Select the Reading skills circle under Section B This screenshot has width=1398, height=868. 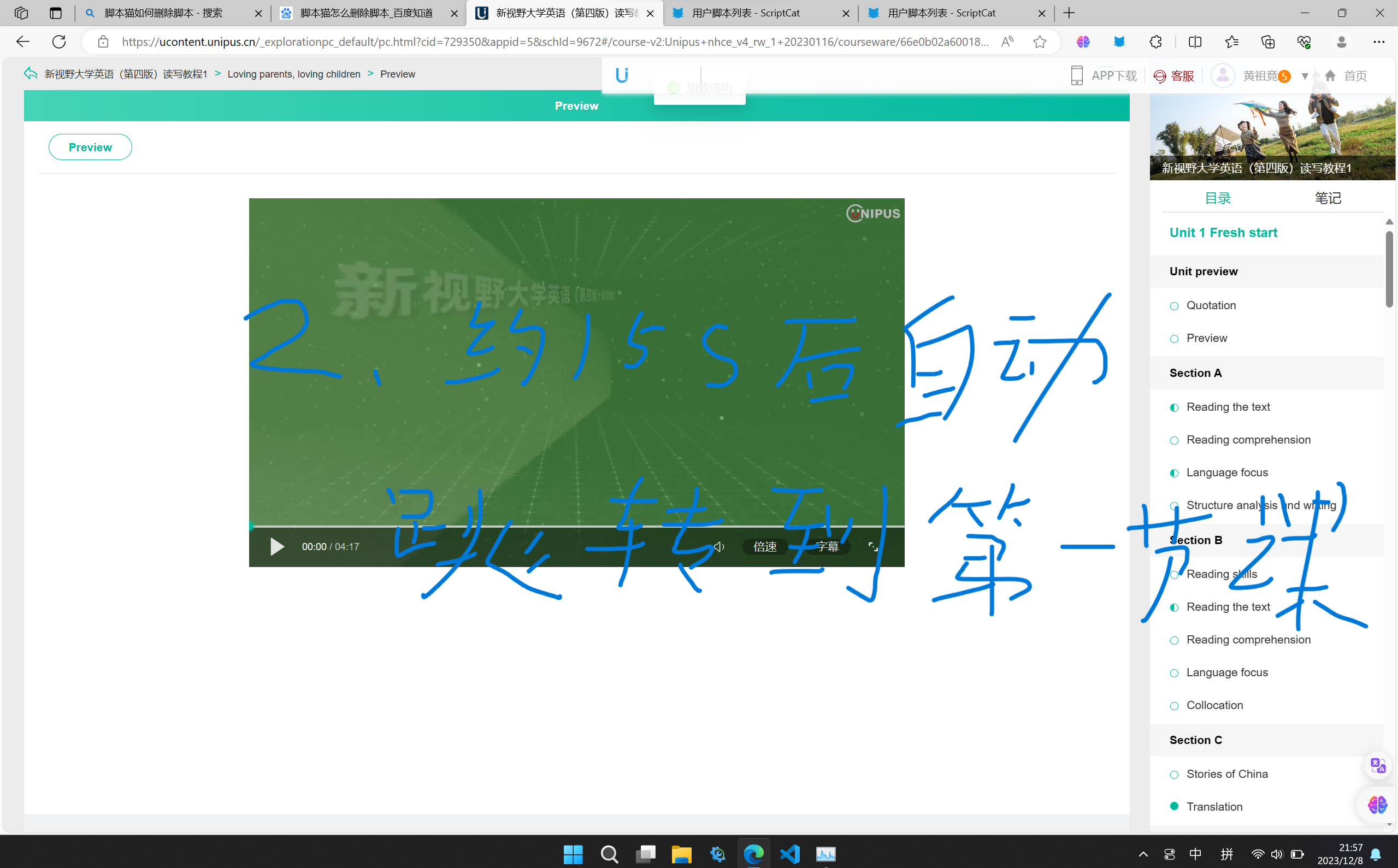click(x=1175, y=574)
